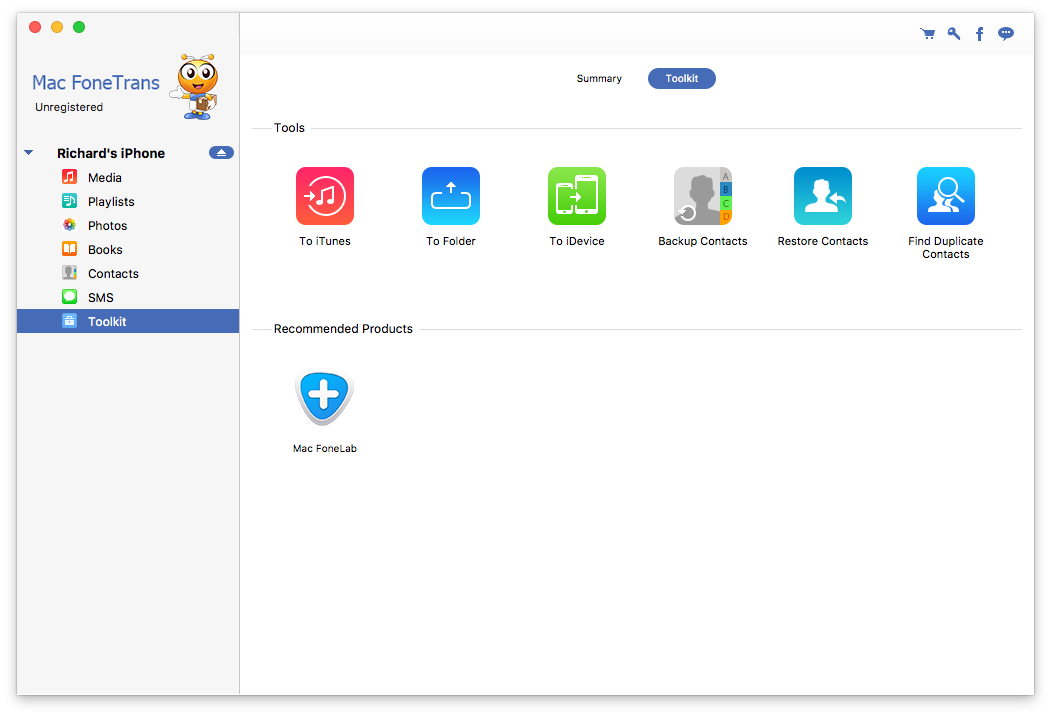This screenshot has height=716, width=1051.
Task: Click the Mac FoneTrans title text
Action: (x=96, y=82)
